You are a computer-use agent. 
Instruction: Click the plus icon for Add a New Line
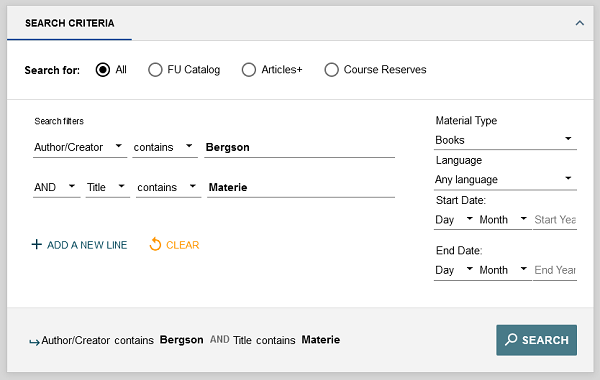point(37,244)
